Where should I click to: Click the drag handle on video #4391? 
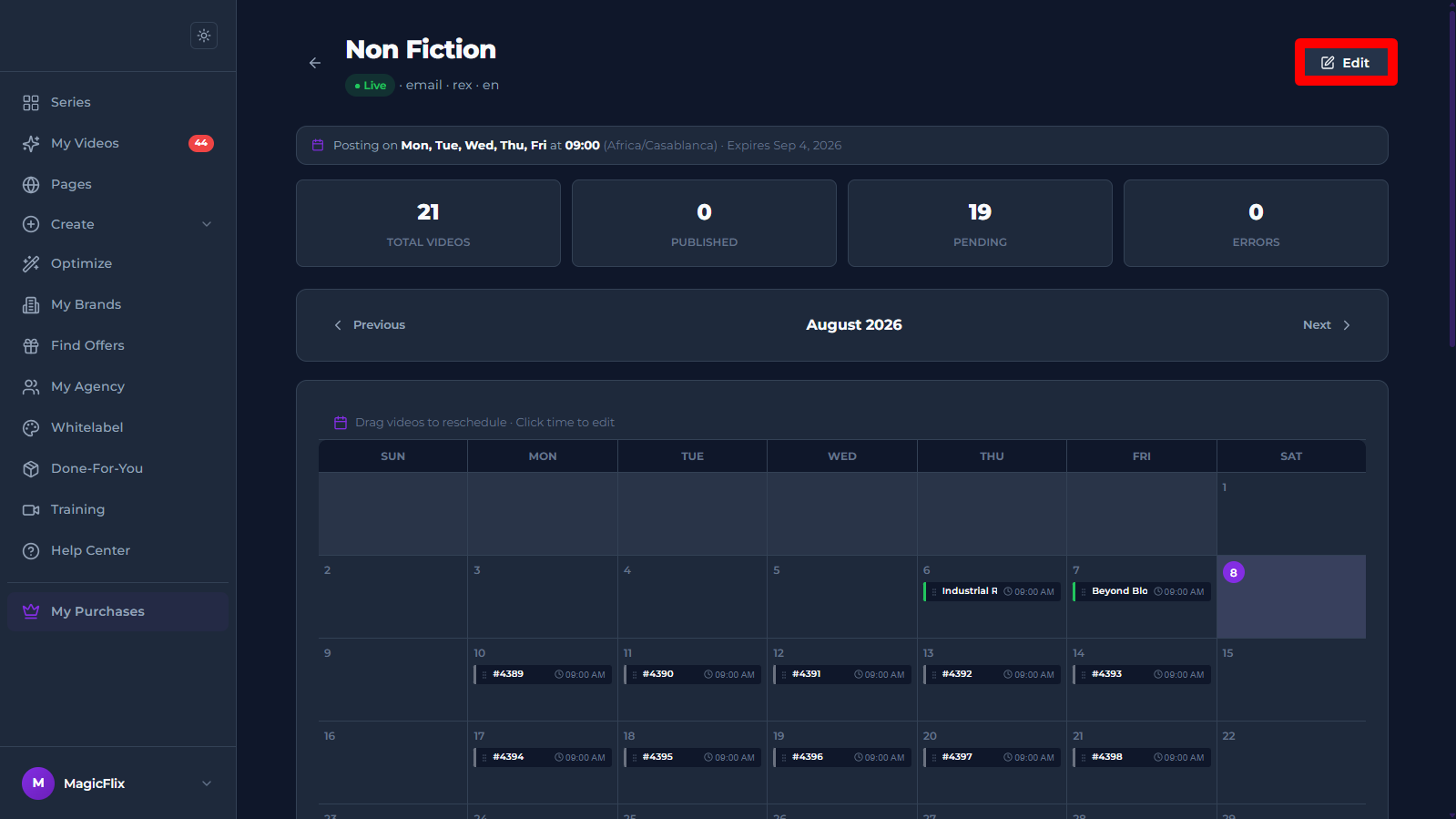(784, 675)
